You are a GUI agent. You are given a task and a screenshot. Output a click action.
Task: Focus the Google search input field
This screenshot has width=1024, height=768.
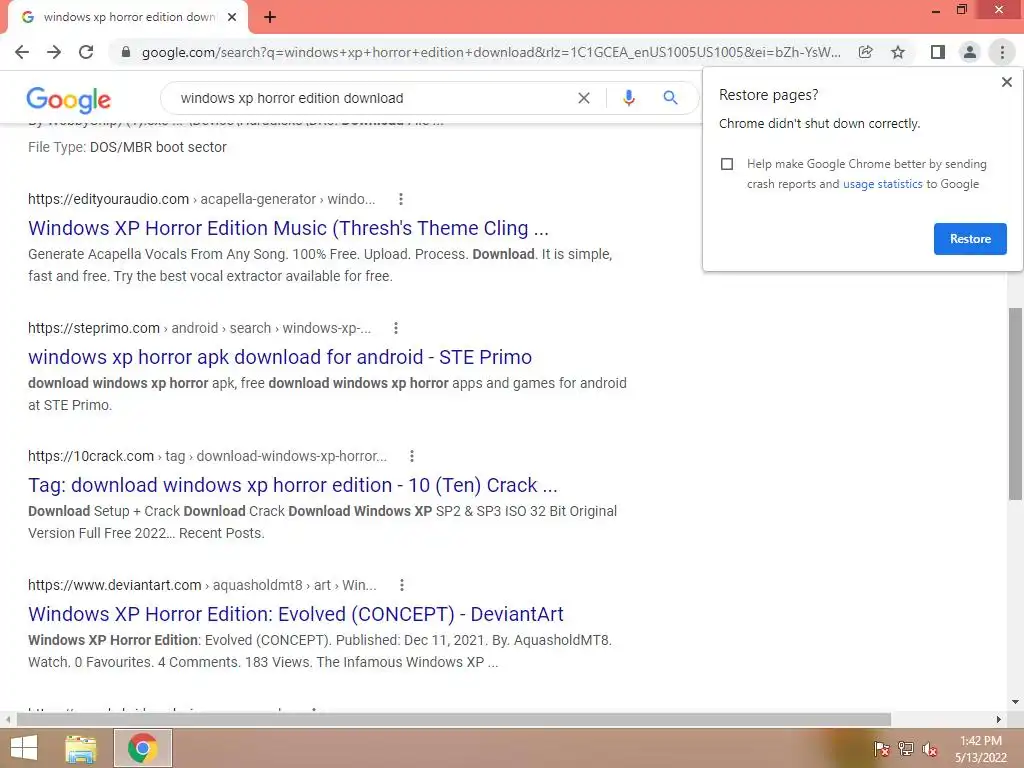(372, 98)
